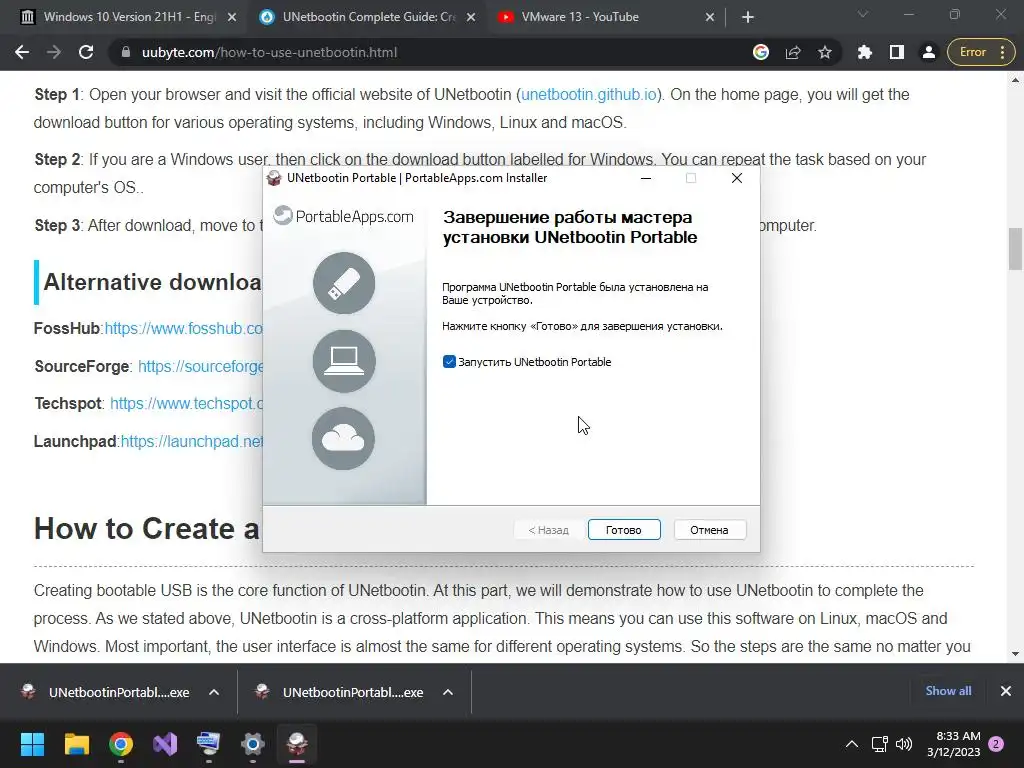
Task: Open the SourceForge download link
Action: 200,366
